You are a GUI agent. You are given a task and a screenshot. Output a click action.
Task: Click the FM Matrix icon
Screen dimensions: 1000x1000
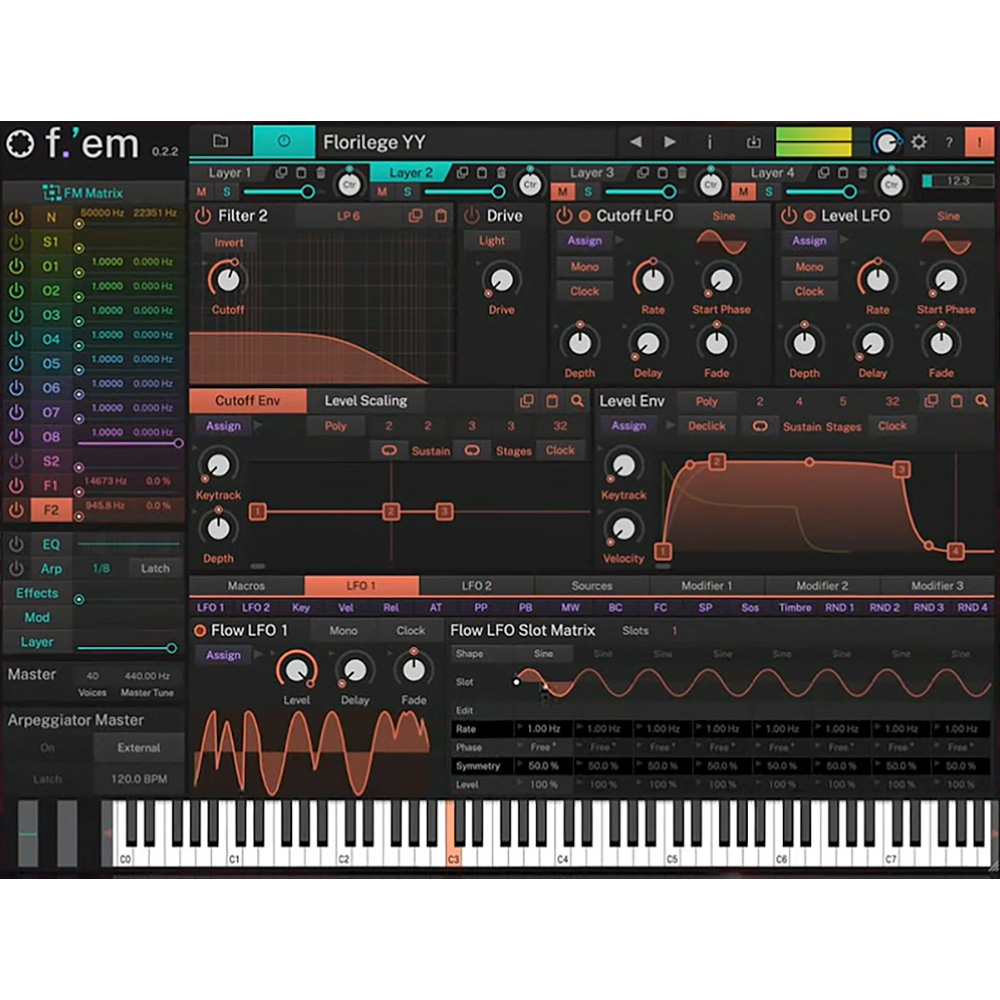[x=51, y=193]
